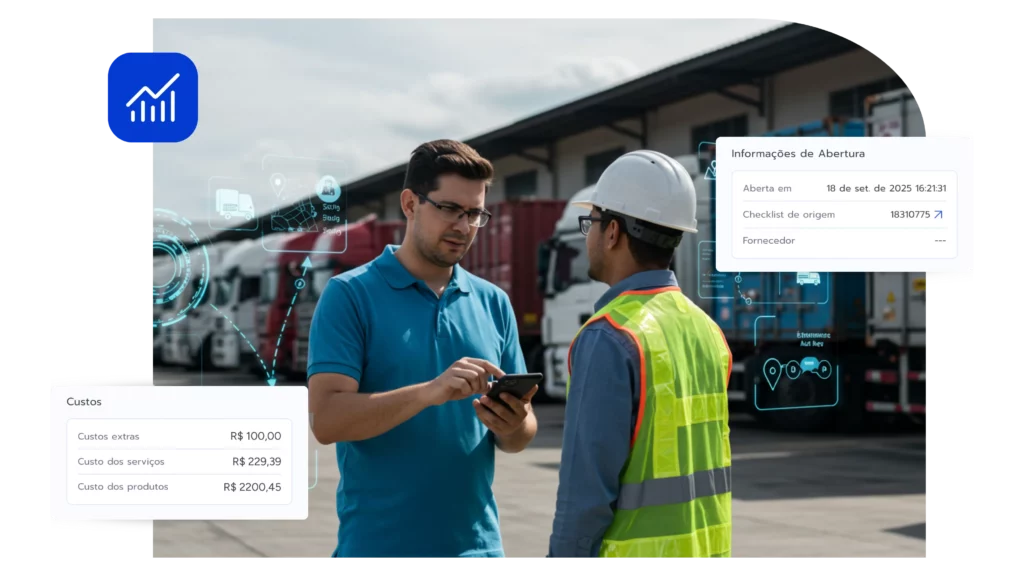Click the Custos card title

(84, 402)
